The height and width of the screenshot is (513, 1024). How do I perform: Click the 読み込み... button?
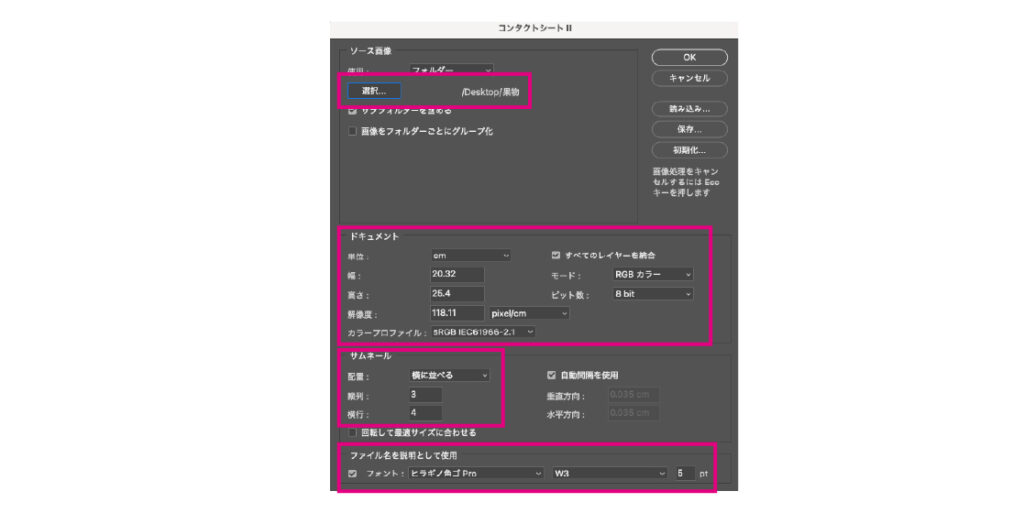689,108
